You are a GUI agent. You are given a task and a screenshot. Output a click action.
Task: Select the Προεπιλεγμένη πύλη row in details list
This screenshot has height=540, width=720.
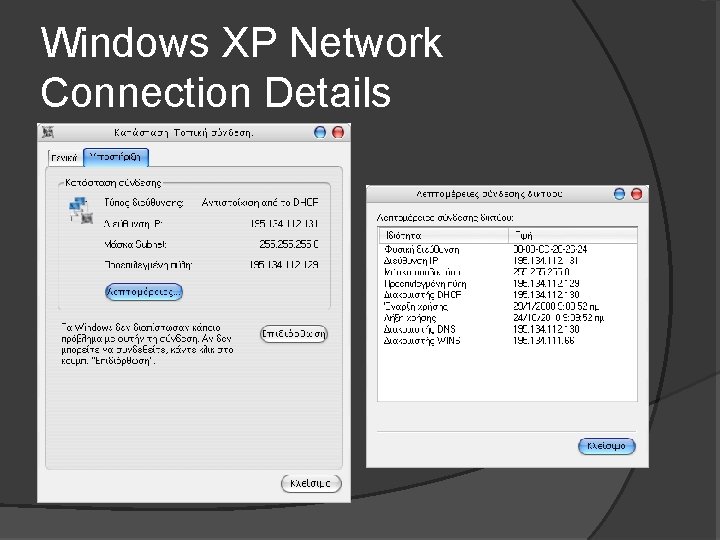pos(507,283)
